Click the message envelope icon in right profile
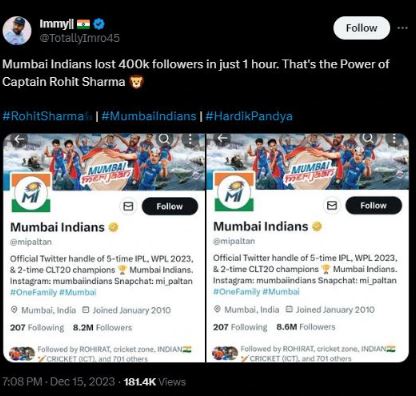 (x=332, y=205)
